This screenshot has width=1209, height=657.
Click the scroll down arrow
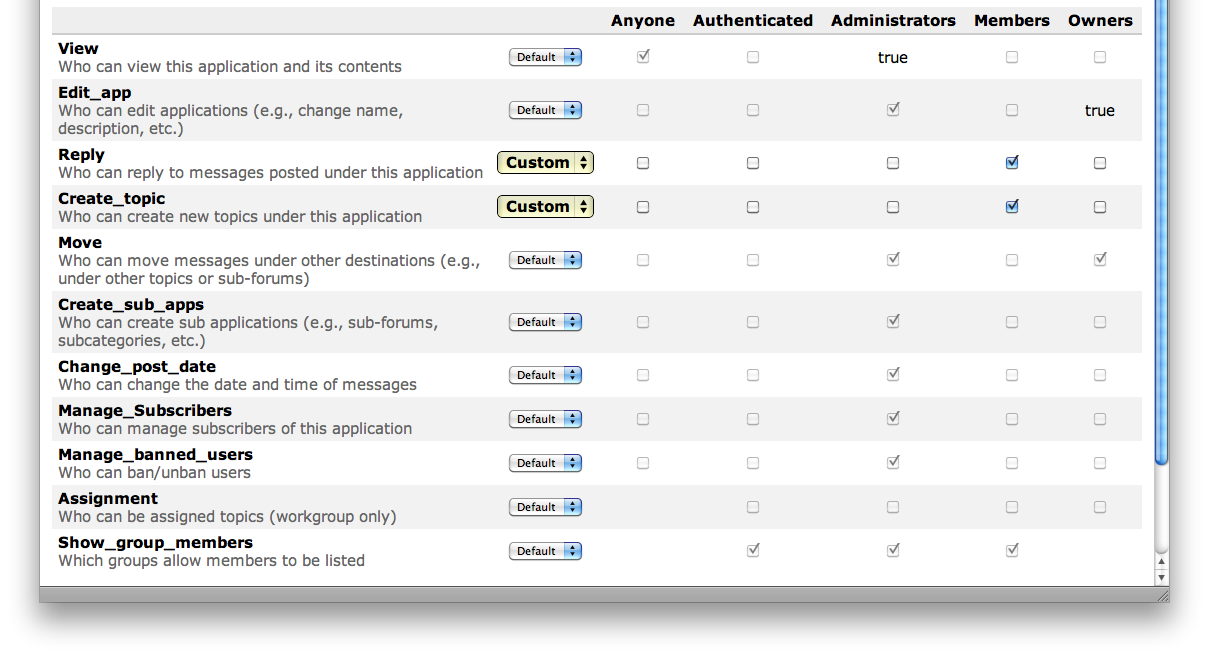[1161, 577]
